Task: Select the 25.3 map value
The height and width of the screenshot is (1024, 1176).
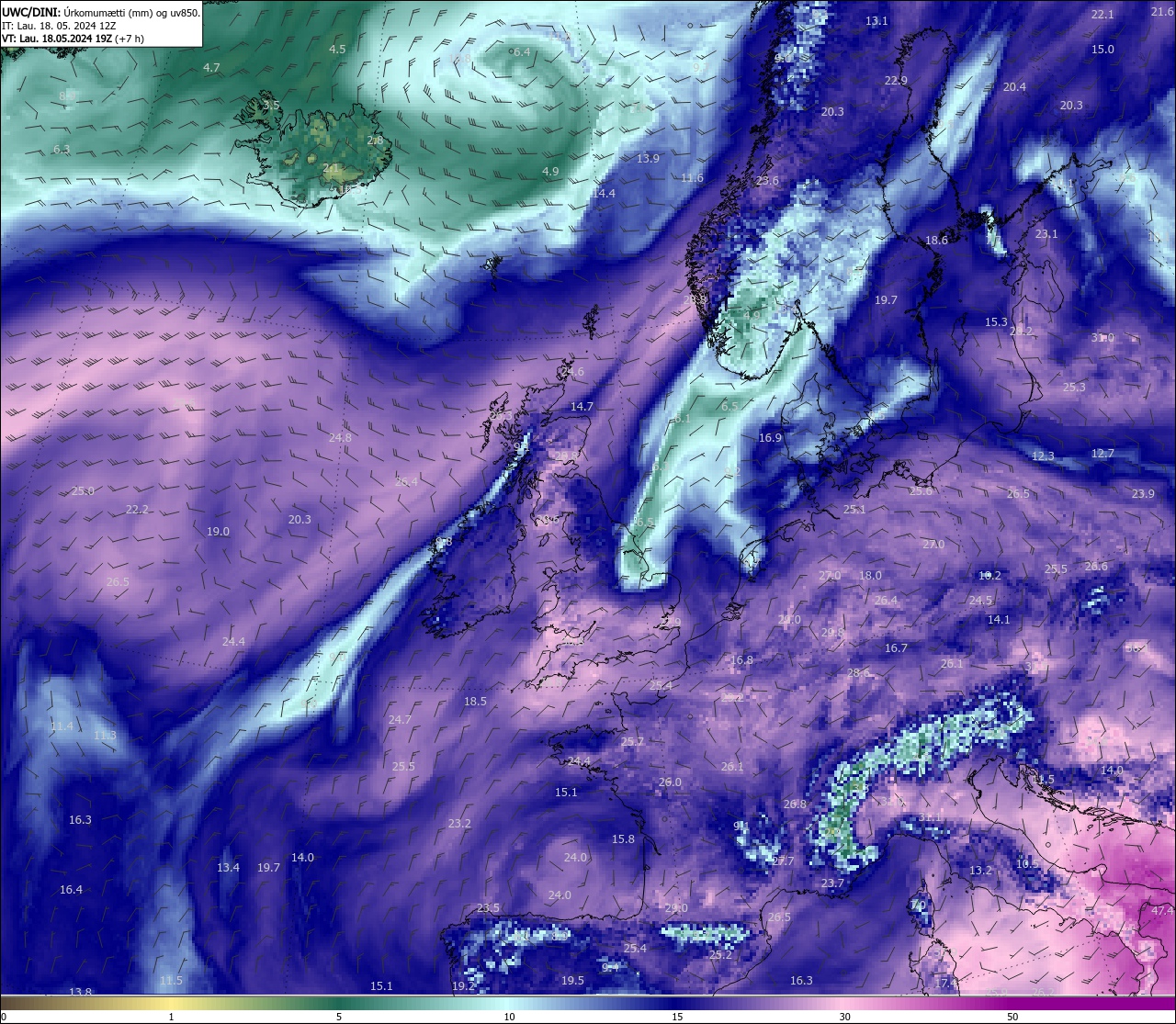Action: click(x=1074, y=388)
